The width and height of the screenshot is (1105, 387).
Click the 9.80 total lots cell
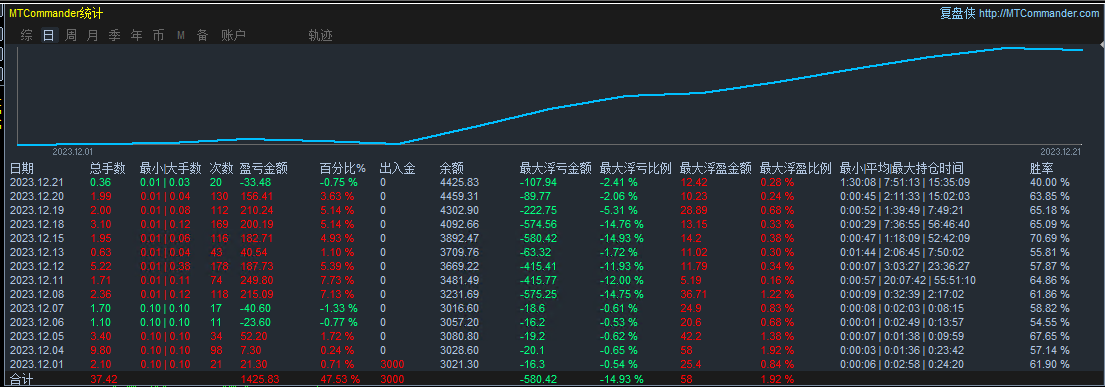pos(101,350)
